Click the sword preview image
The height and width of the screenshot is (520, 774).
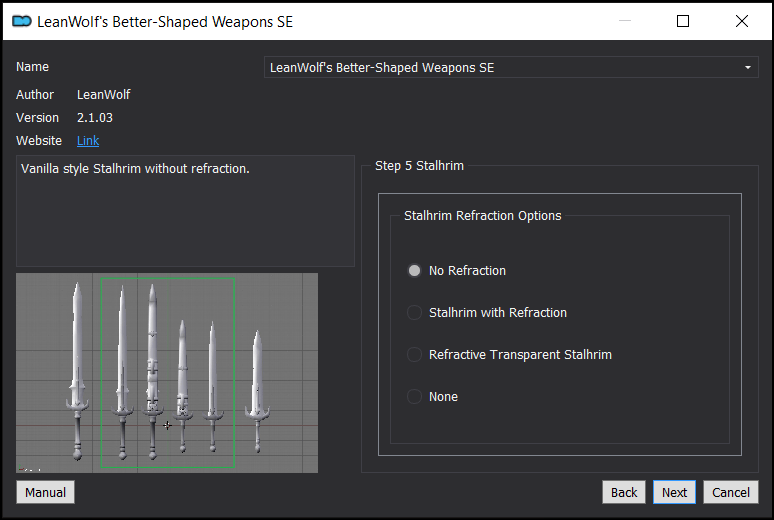(167, 373)
